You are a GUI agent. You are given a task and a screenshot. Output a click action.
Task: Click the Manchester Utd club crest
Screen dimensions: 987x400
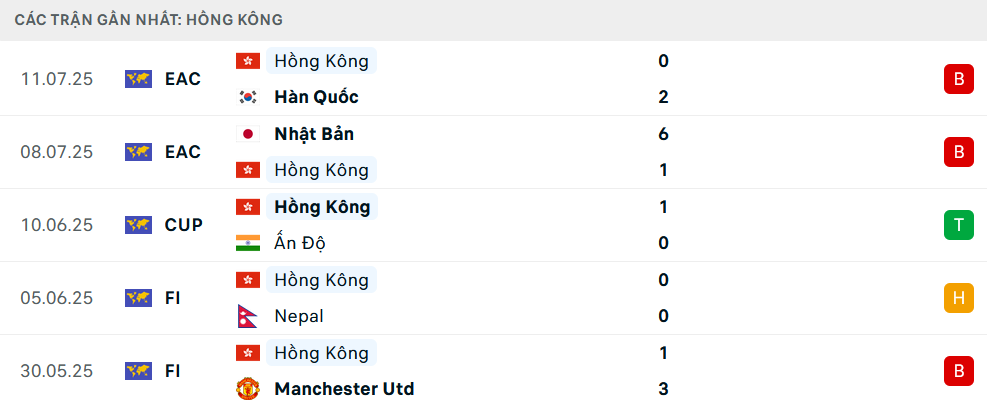click(x=248, y=389)
